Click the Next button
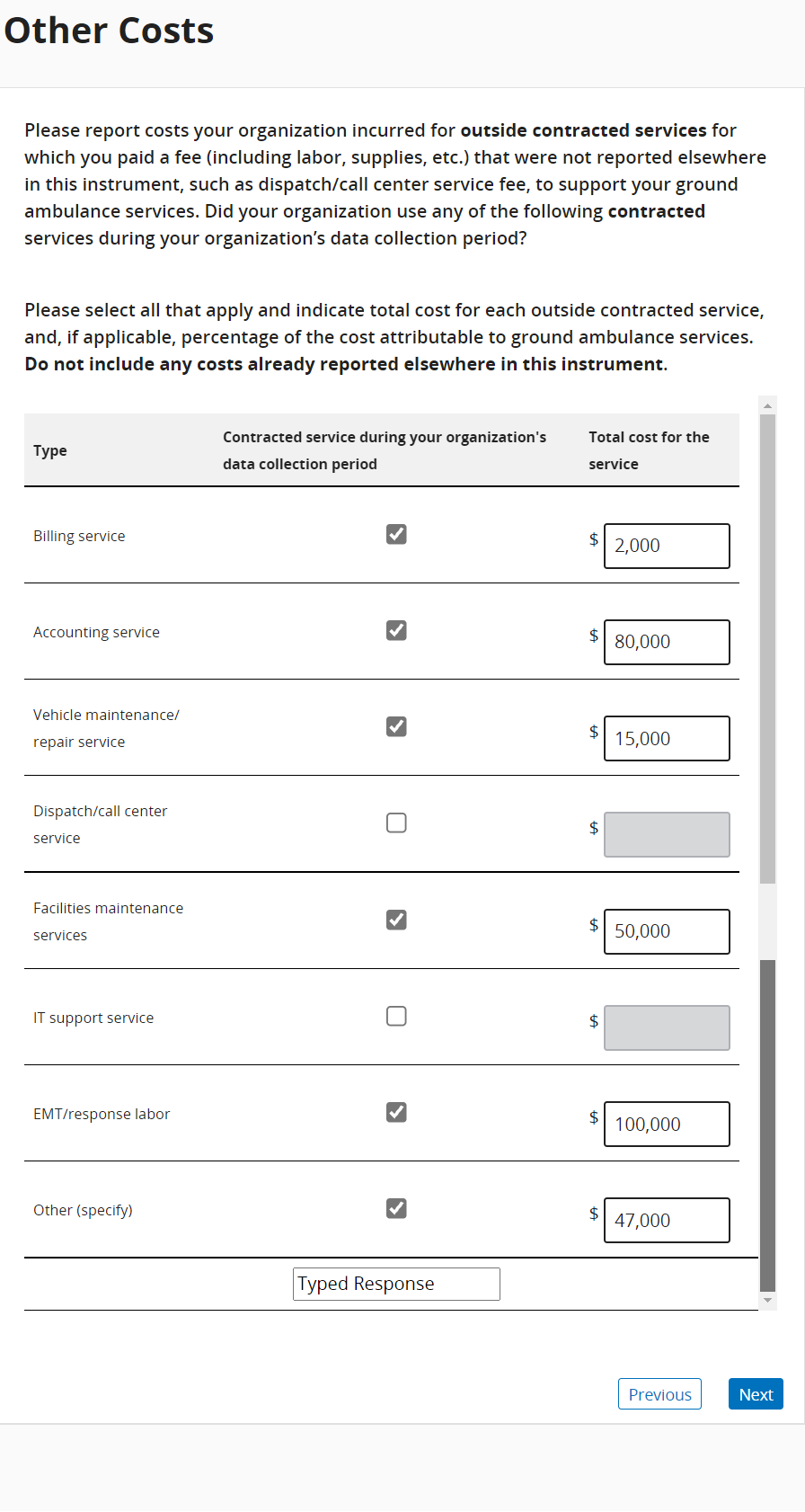 [x=756, y=1394]
